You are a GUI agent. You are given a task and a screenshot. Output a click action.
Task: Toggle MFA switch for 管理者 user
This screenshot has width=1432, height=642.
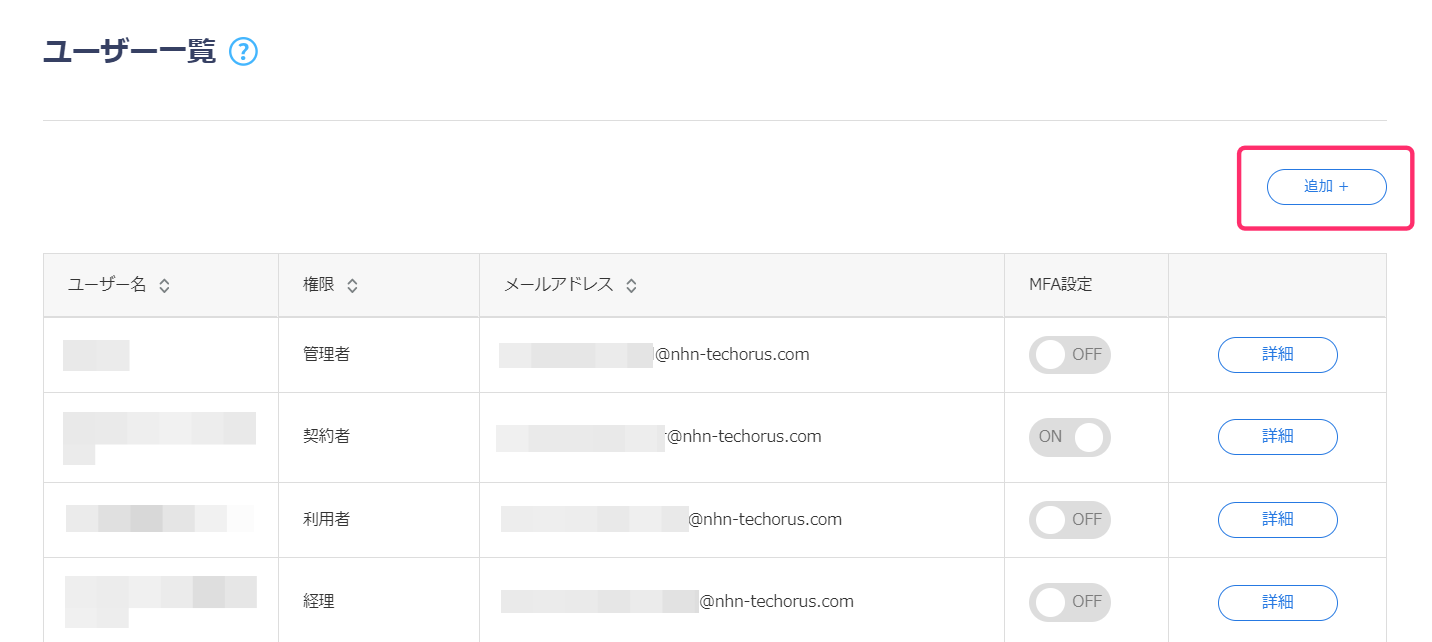[x=1069, y=355]
